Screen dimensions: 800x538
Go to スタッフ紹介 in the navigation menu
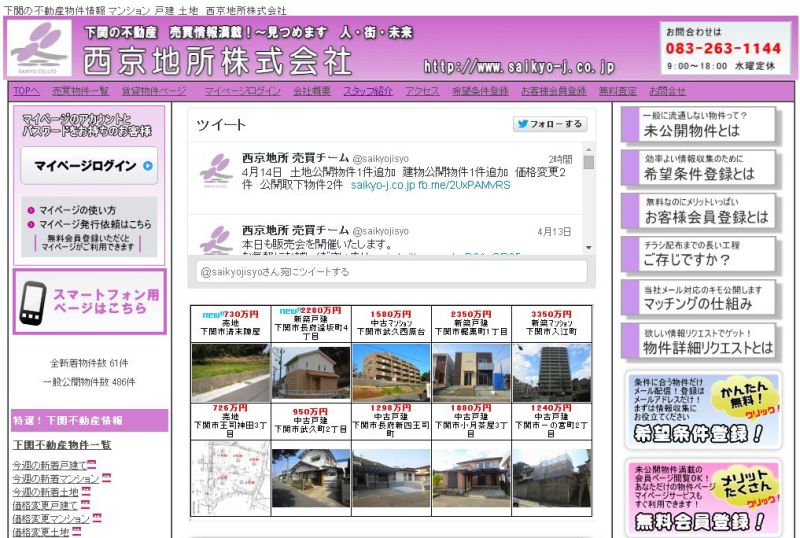click(x=368, y=91)
